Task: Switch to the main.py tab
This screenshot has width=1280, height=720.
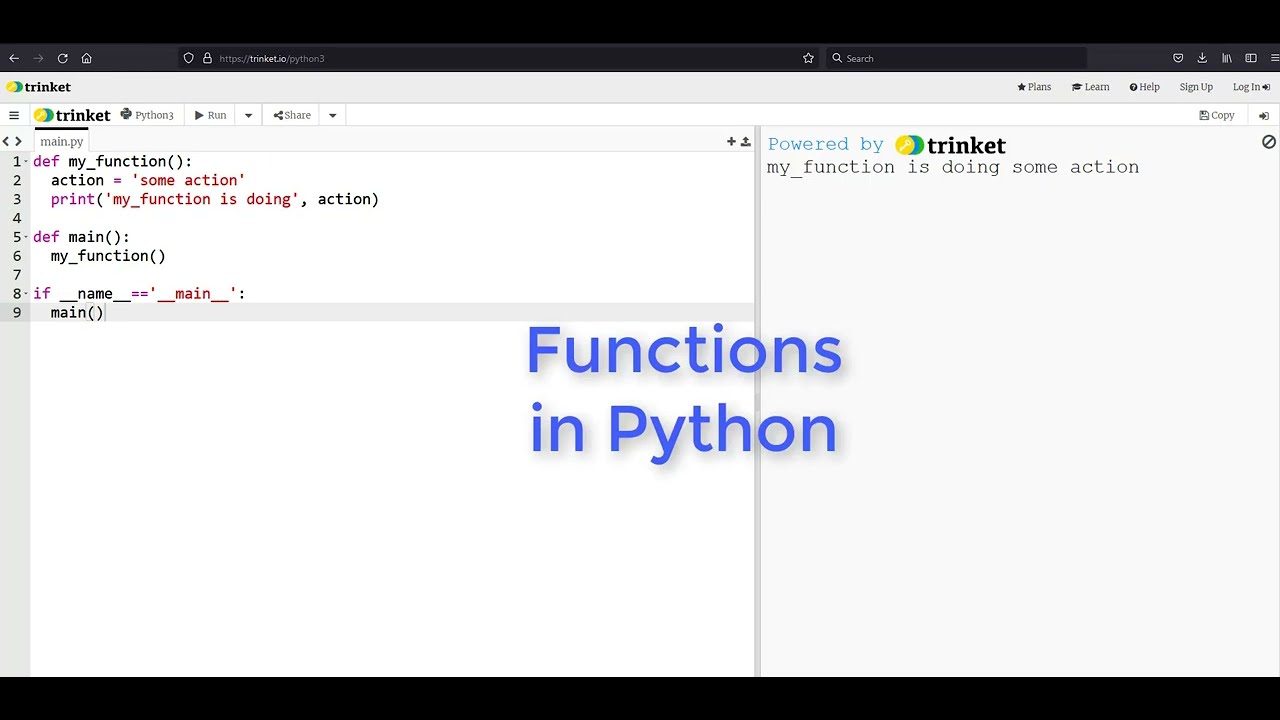Action: pos(61,141)
